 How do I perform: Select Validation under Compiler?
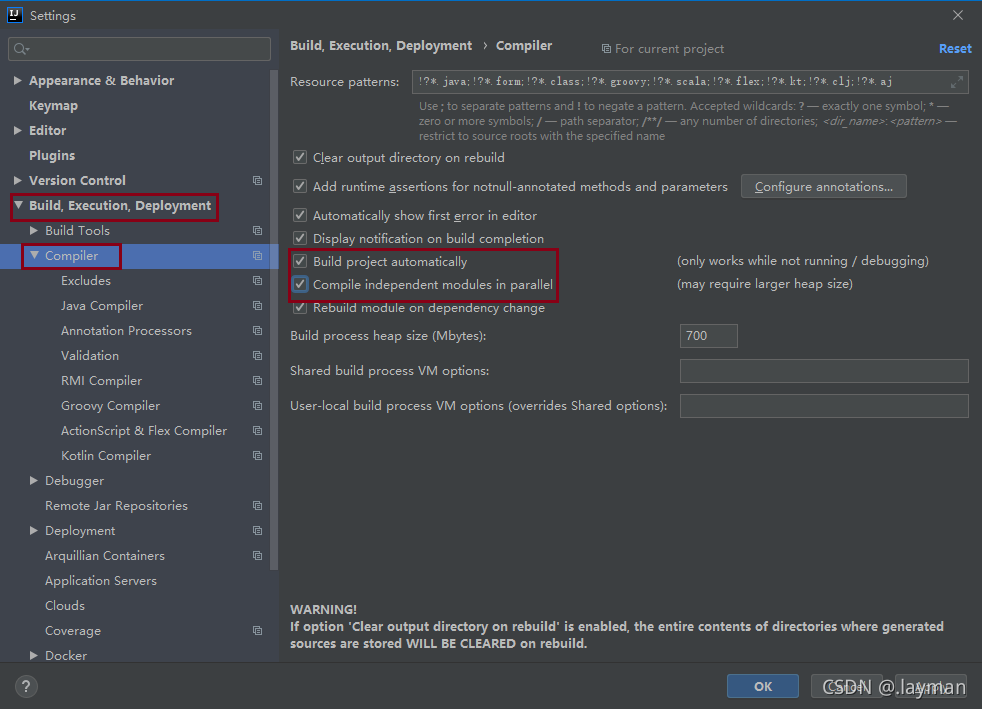pyautogui.click(x=90, y=356)
